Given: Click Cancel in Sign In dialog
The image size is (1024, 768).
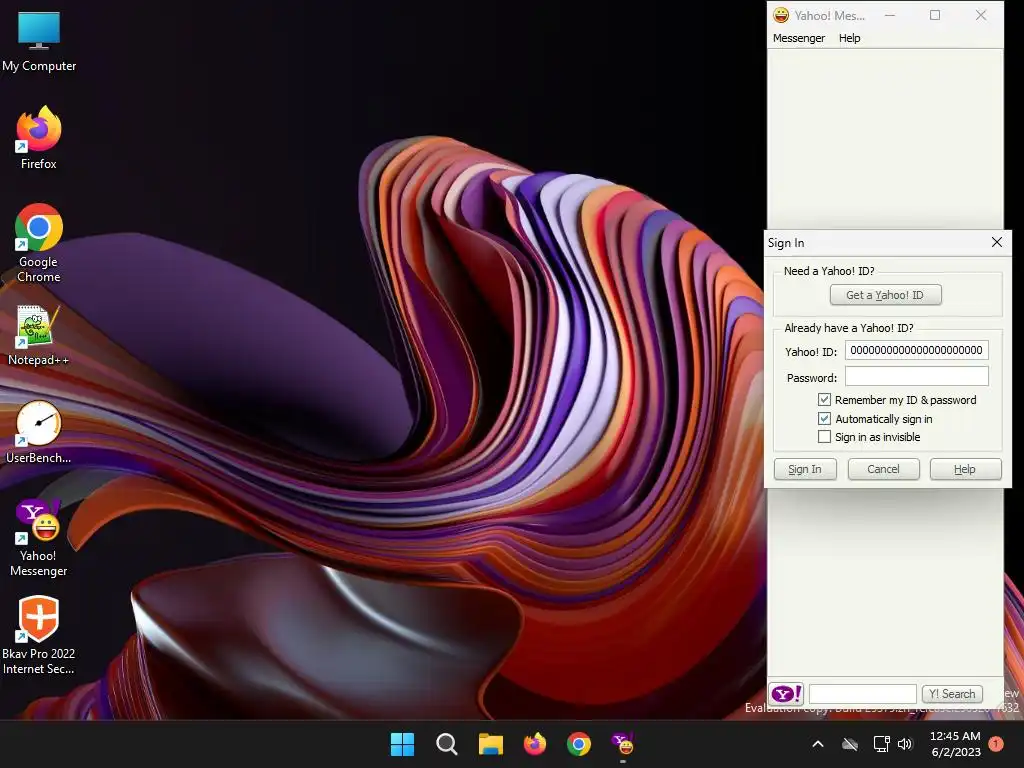Looking at the screenshot, I should coord(884,469).
